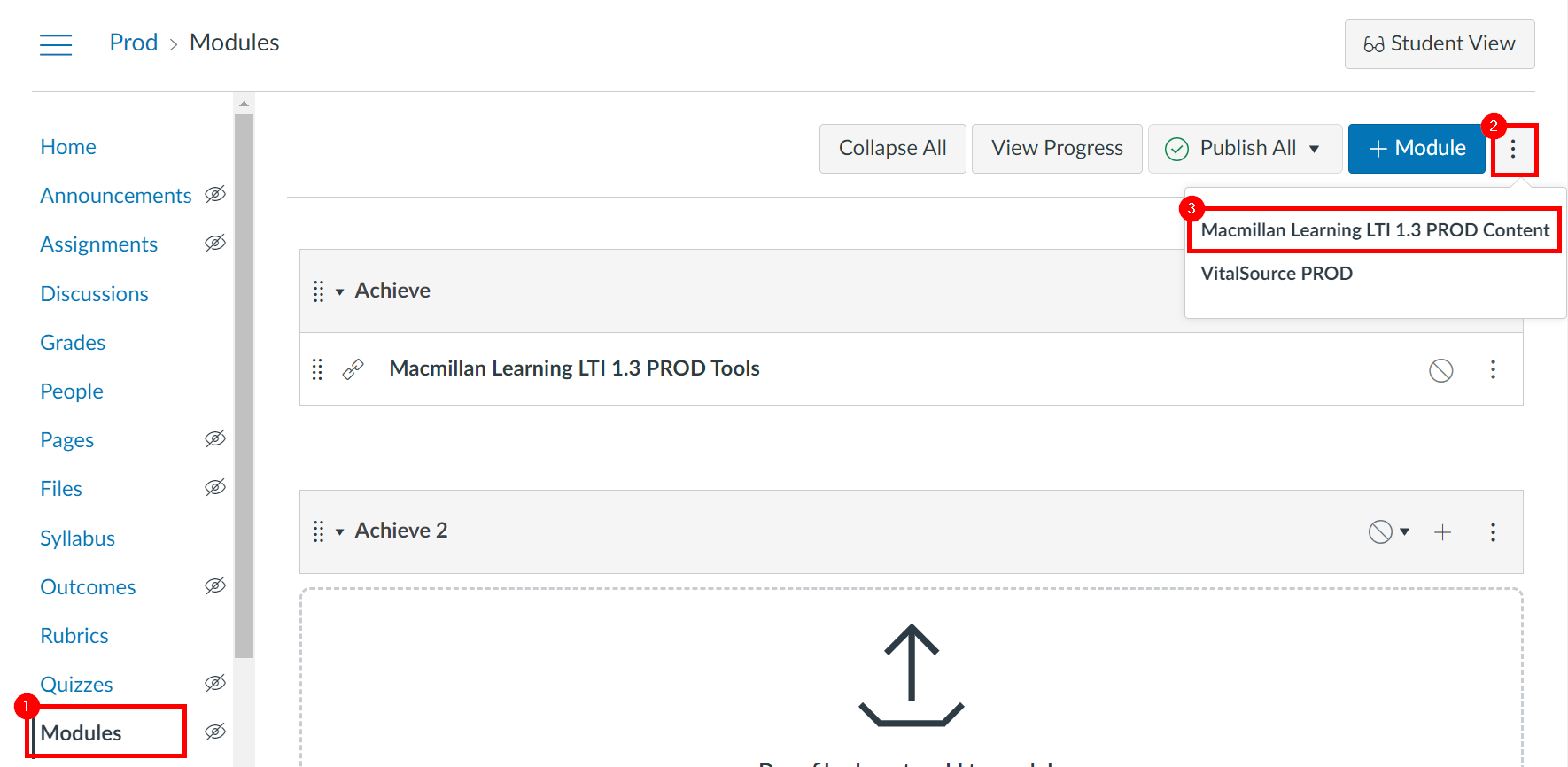
Task: Open the modules options kebab beside Module button
Action: [1515, 149]
